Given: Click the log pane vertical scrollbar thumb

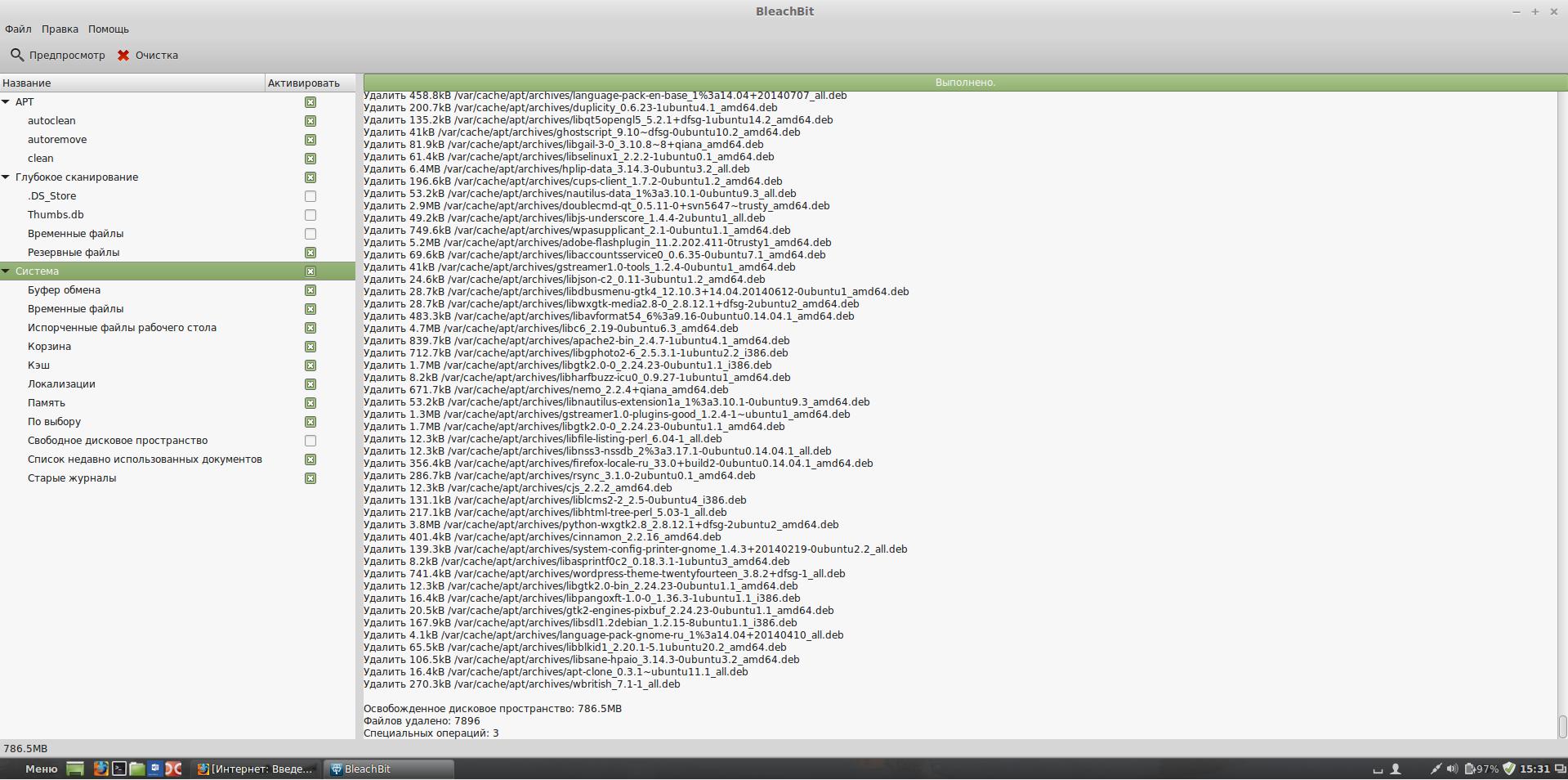Looking at the screenshot, I should click(x=1562, y=726).
